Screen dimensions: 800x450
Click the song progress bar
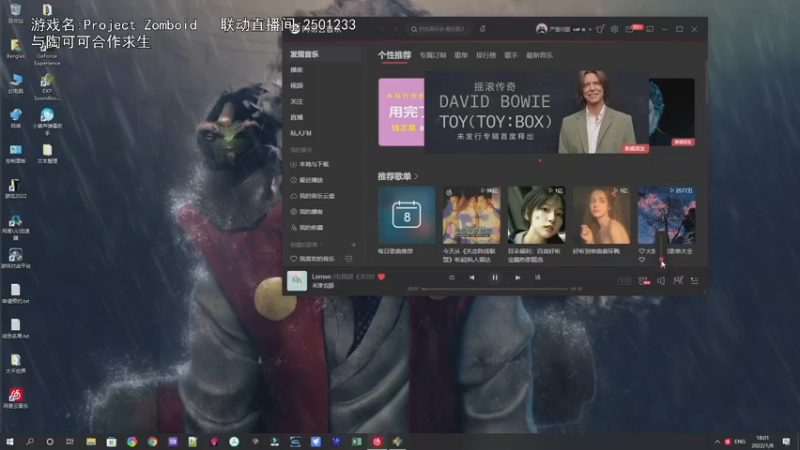click(x=495, y=289)
